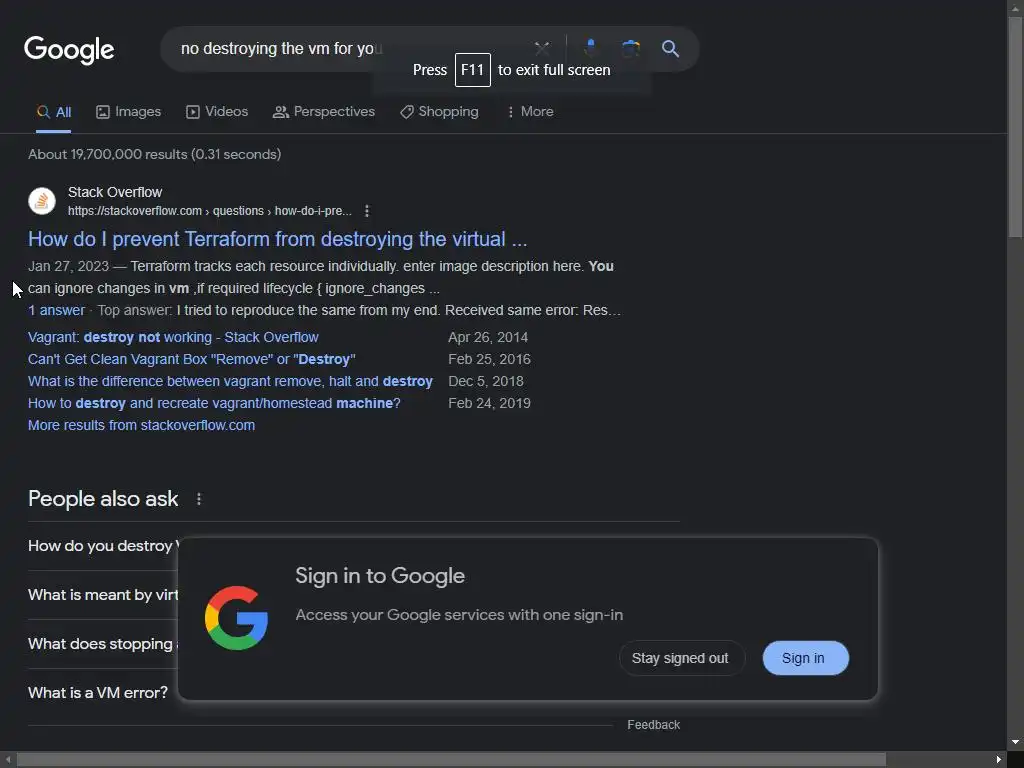Click the 'Feb 25, 2016' date
1024x768 pixels.
(x=489, y=359)
